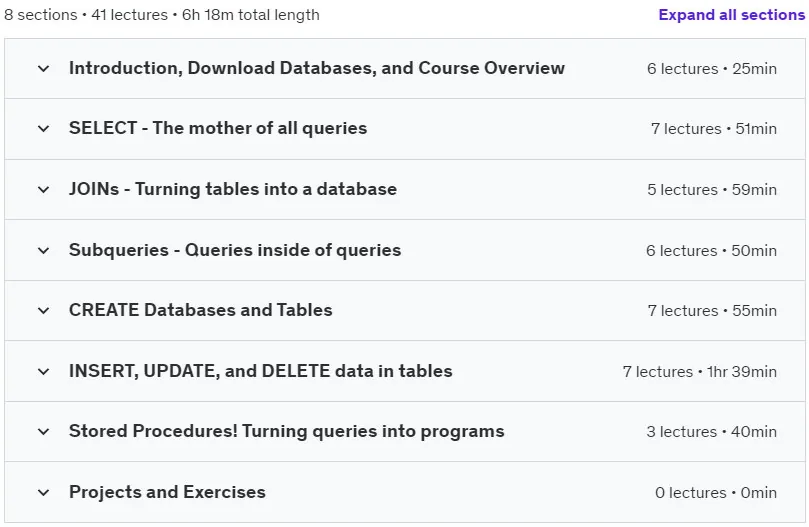Screen dimensions: 809x527
Task: Click the '6 lectures • 25min' label
Action: click(712, 69)
